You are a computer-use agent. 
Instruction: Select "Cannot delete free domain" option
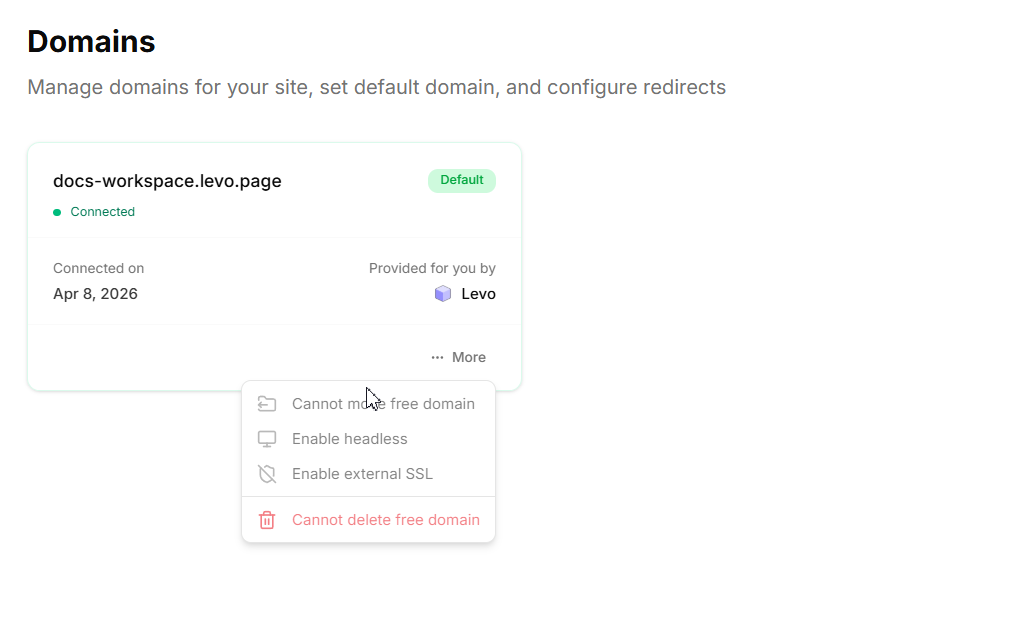pos(386,520)
